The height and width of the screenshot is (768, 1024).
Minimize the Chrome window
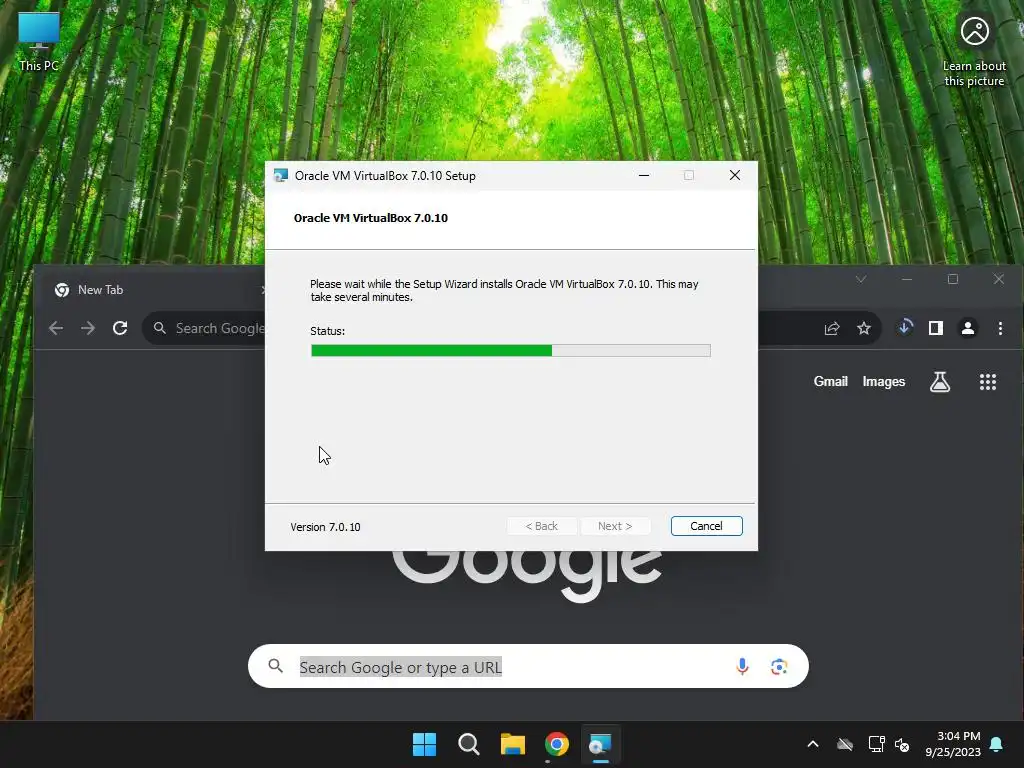click(x=906, y=279)
